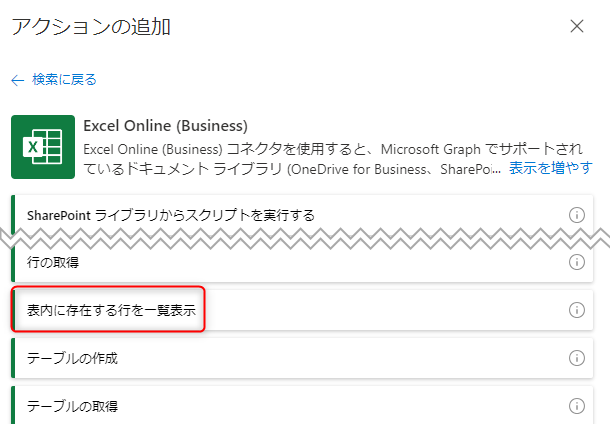610x424 pixels.
Task: Choose SharePoint ライブラリからスクリプトを実行する action
Action: tap(302, 215)
